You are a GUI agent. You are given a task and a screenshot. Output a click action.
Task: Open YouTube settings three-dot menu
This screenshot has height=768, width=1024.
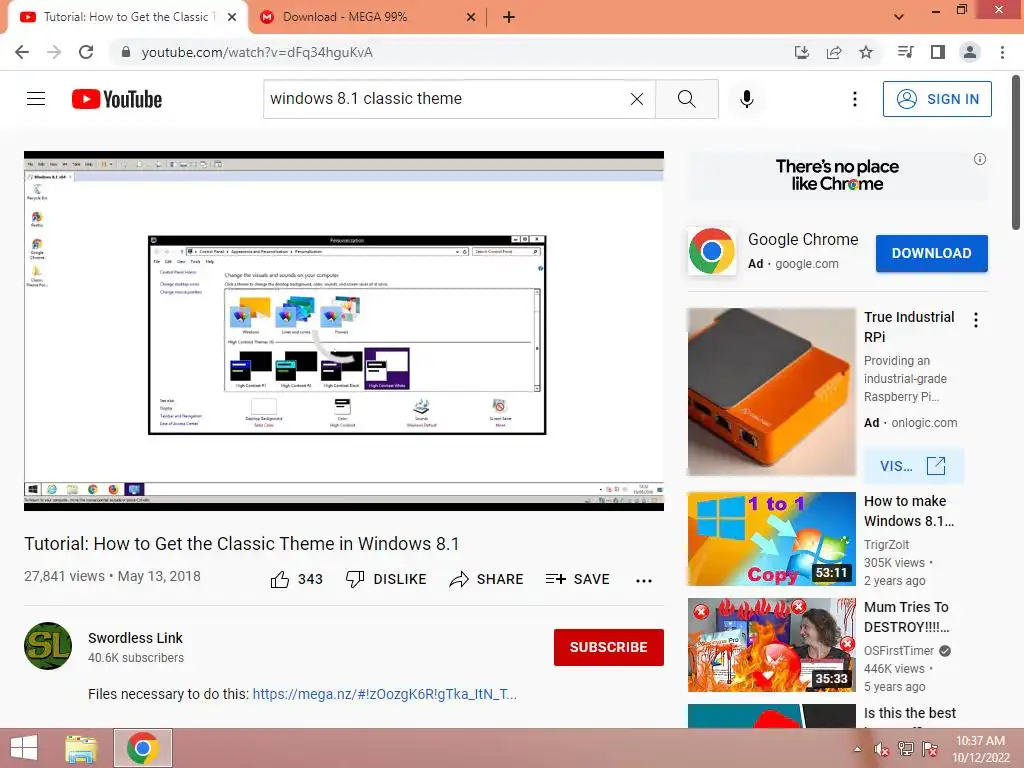tap(854, 99)
